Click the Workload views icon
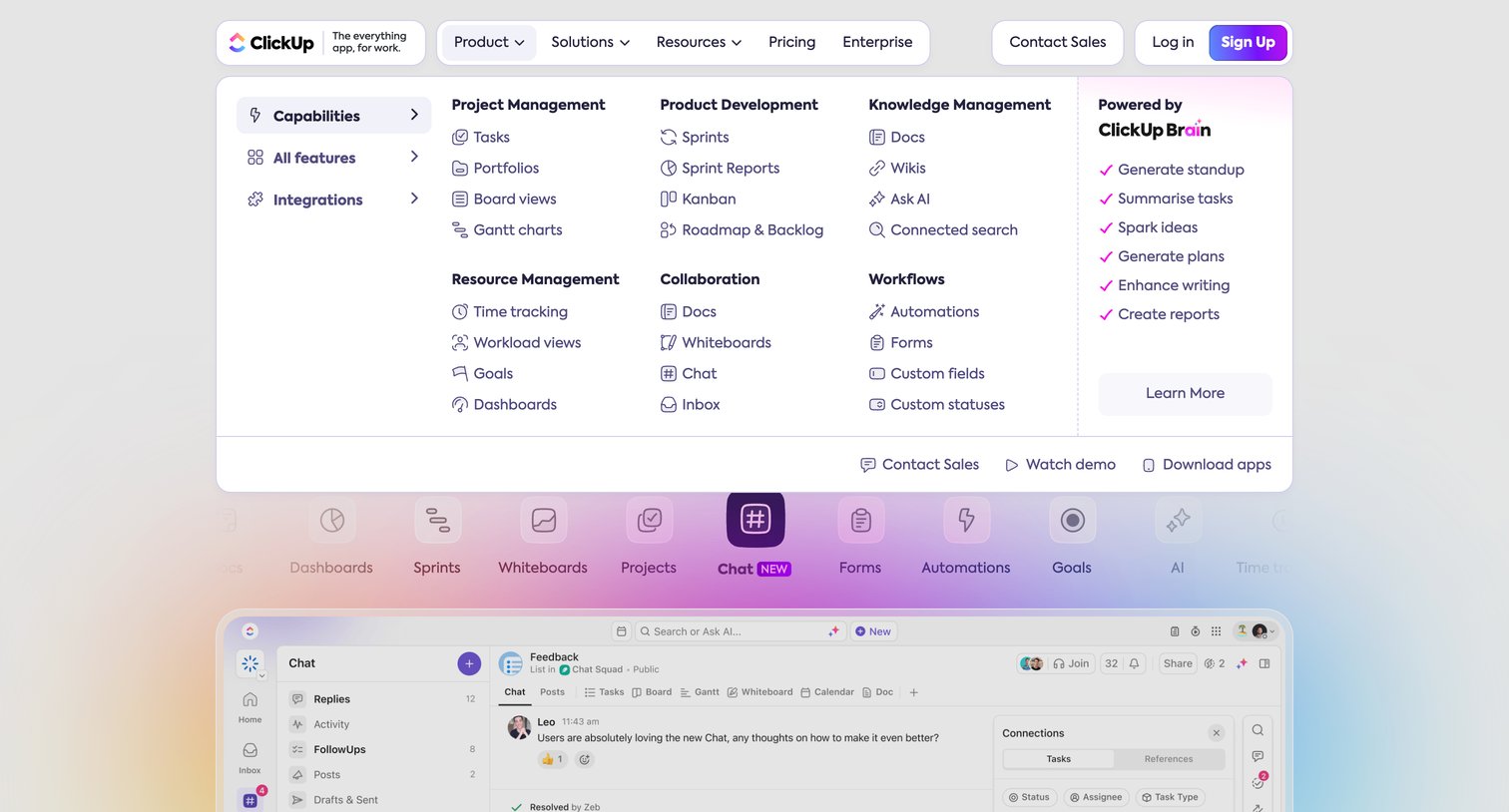Viewport: 1509px width, 812px height. click(460, 343)
